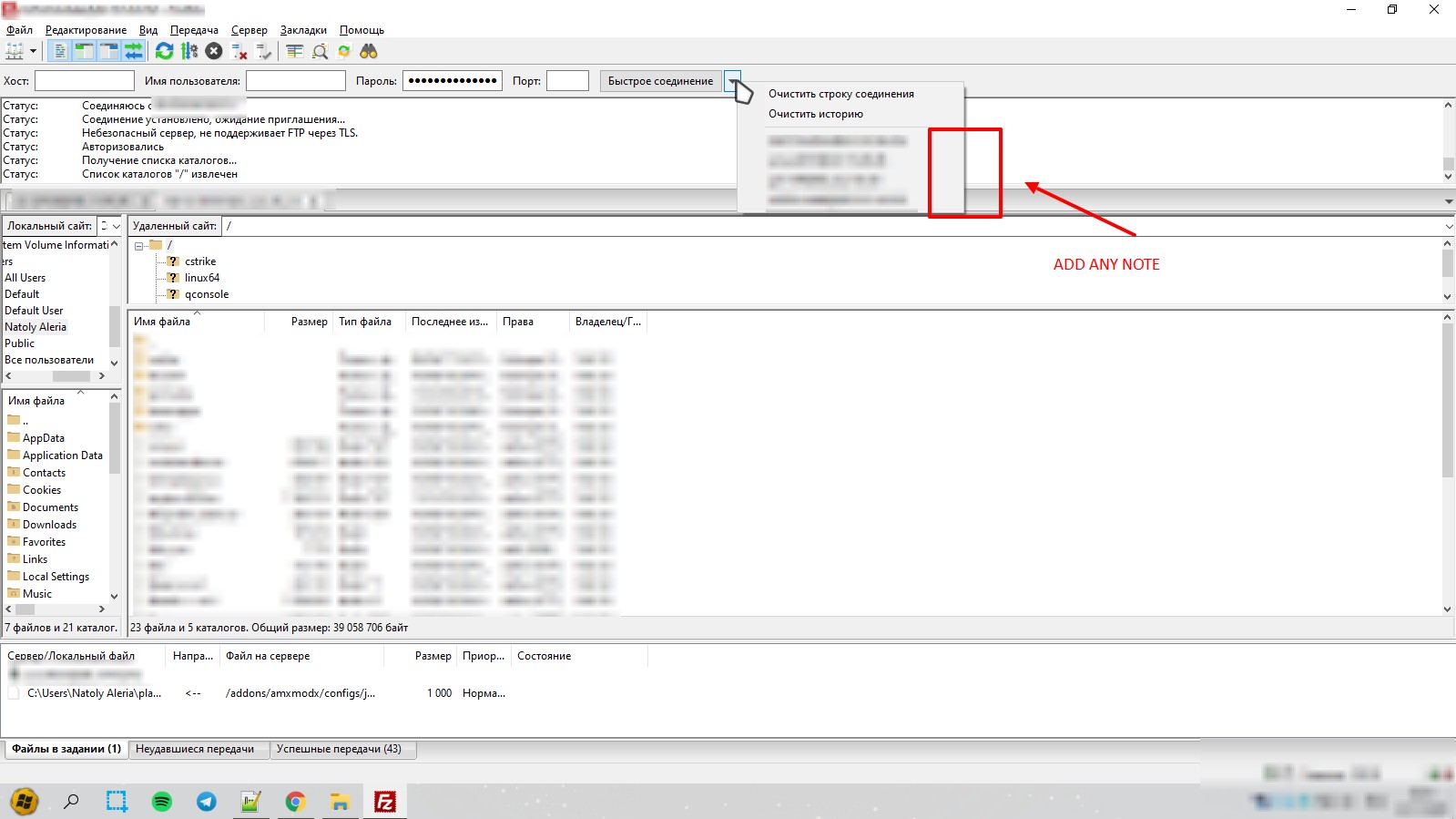Open the Закладки menu
The image size is (1456, 819).
pyautogui.click(x=303, y=30)
